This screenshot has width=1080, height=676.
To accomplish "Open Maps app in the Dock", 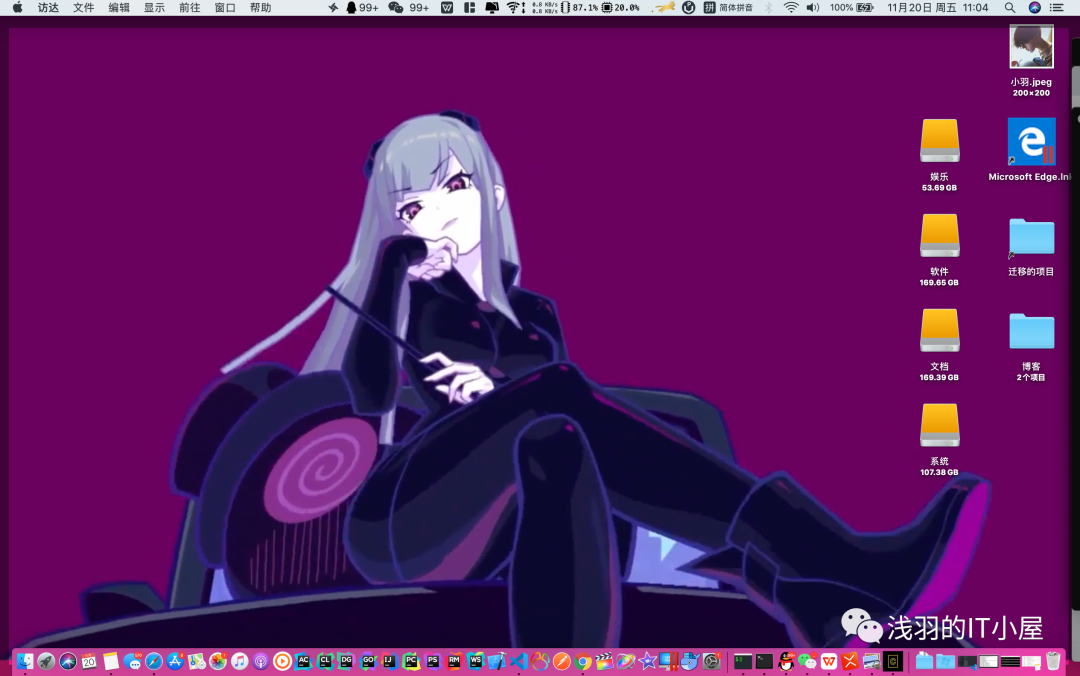I will 196,662.
